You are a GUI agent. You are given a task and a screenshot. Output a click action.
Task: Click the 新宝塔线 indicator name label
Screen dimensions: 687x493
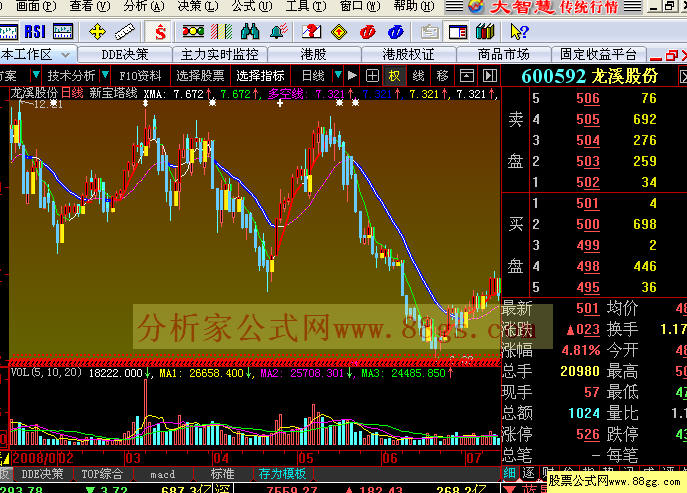pos(113,93)
